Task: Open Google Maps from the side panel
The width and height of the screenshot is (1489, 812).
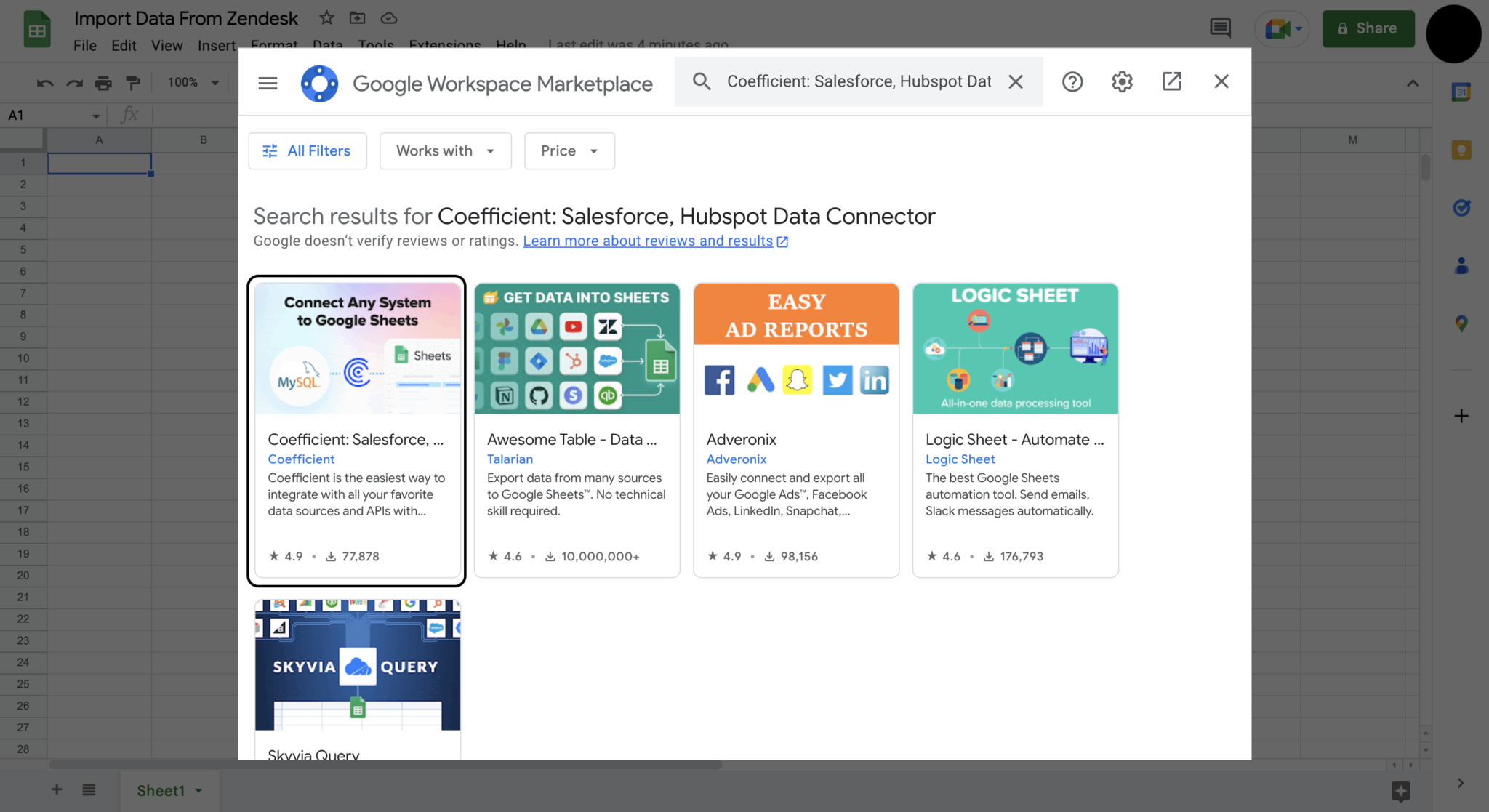Action: click(x=1461, y=323)
